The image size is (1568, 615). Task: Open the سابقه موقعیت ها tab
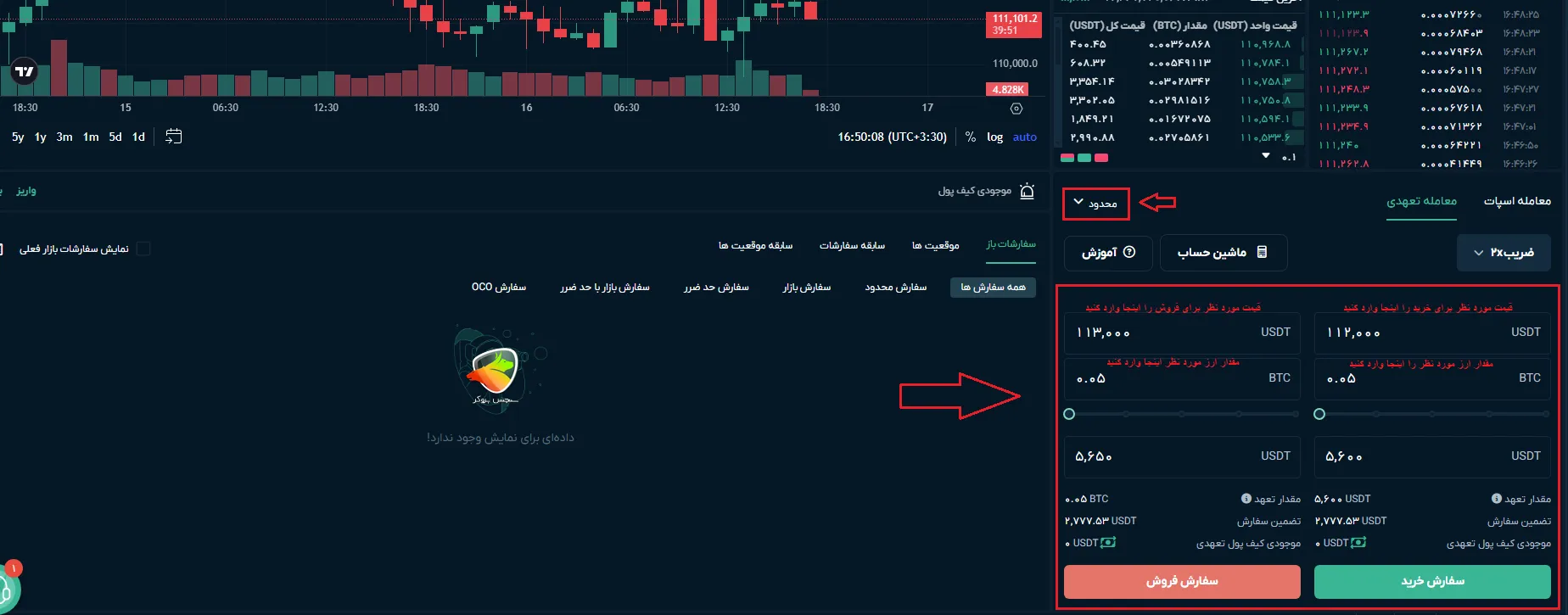[755, 245]
